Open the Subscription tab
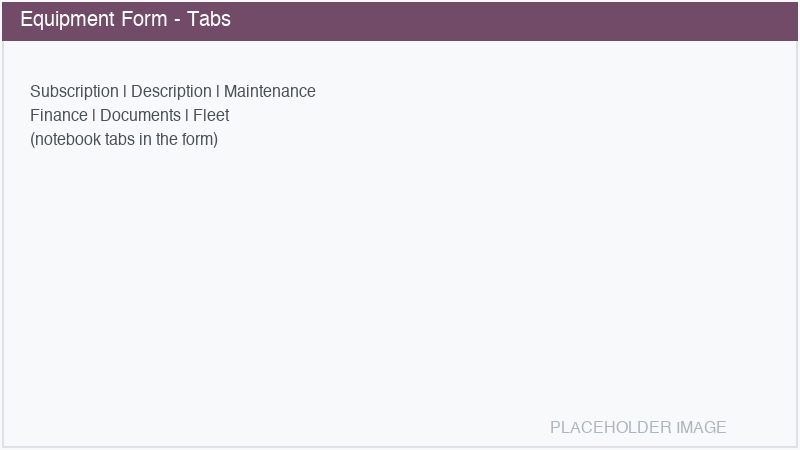The width and height of the screenshot is (800, 450). pyautogui.click(x=74, y=91)
